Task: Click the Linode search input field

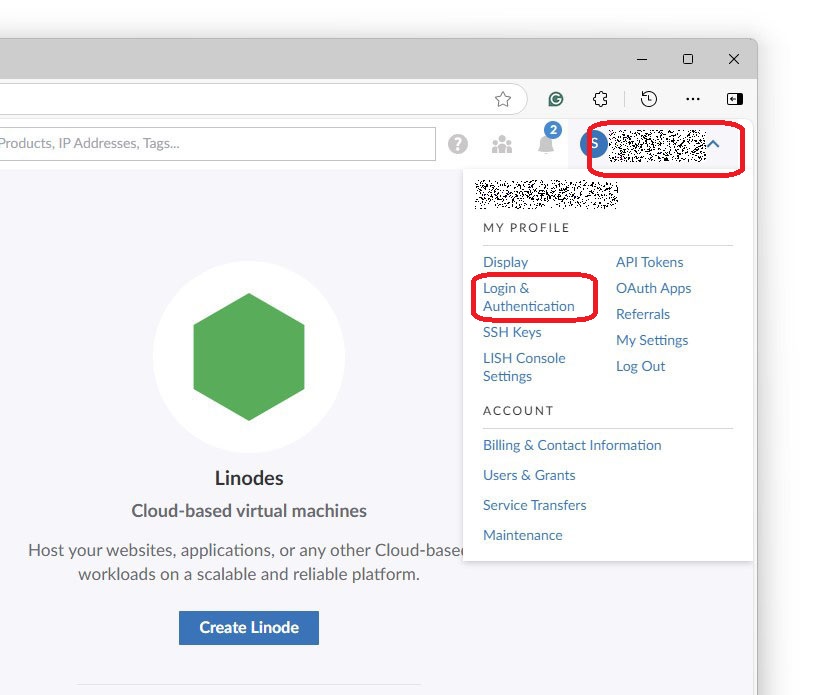Action: [218, 144]
